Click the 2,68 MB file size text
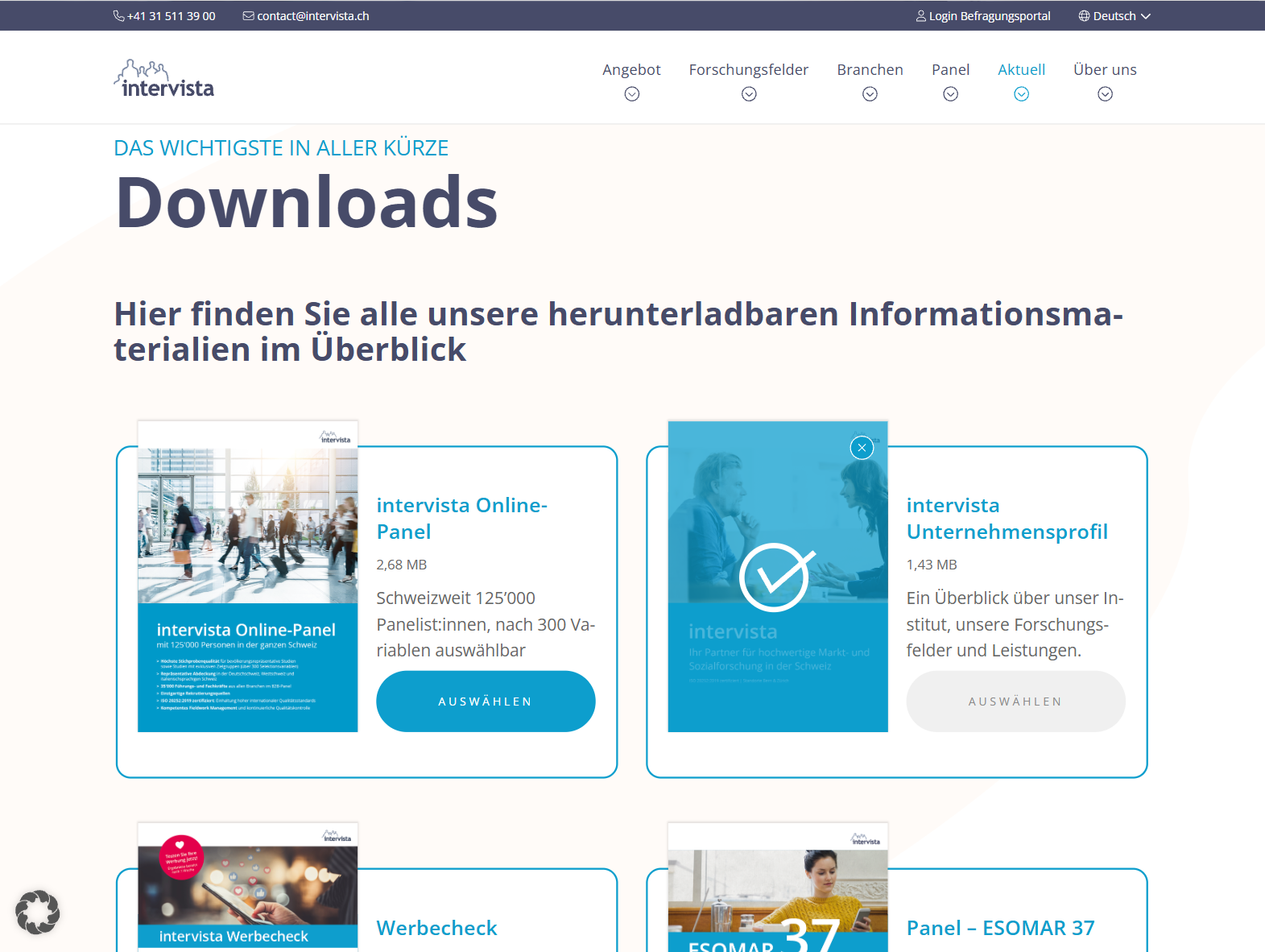The height and width of the screenshot is (952, 1265). pos(401,565)
